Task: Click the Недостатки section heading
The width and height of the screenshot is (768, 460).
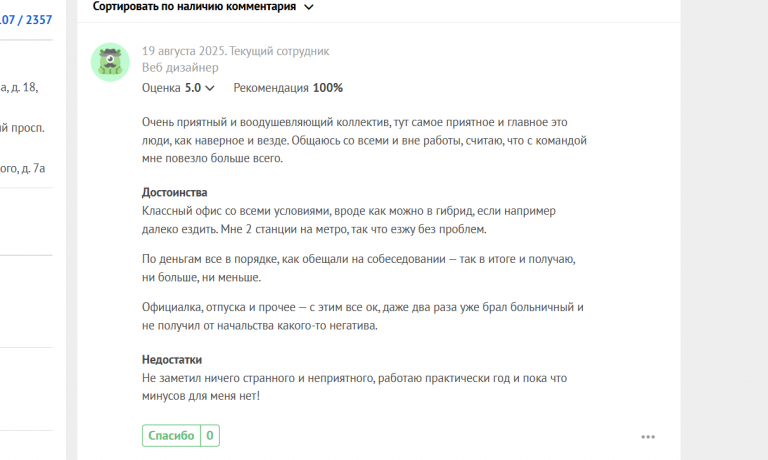Action: tap(172, 360)
